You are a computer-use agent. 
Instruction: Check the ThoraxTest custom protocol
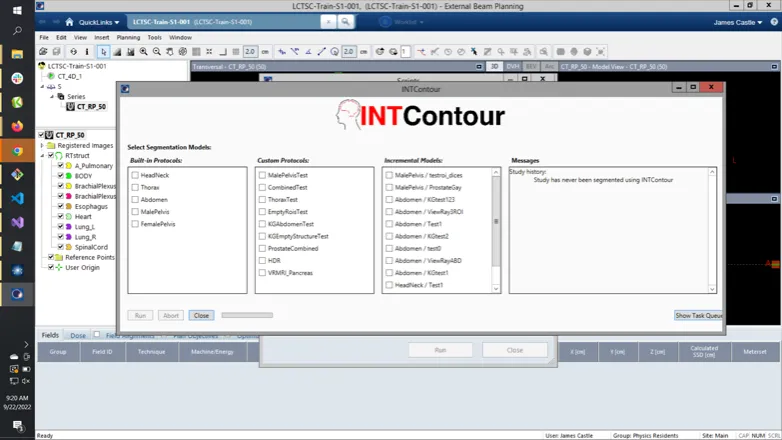point(262,200)
